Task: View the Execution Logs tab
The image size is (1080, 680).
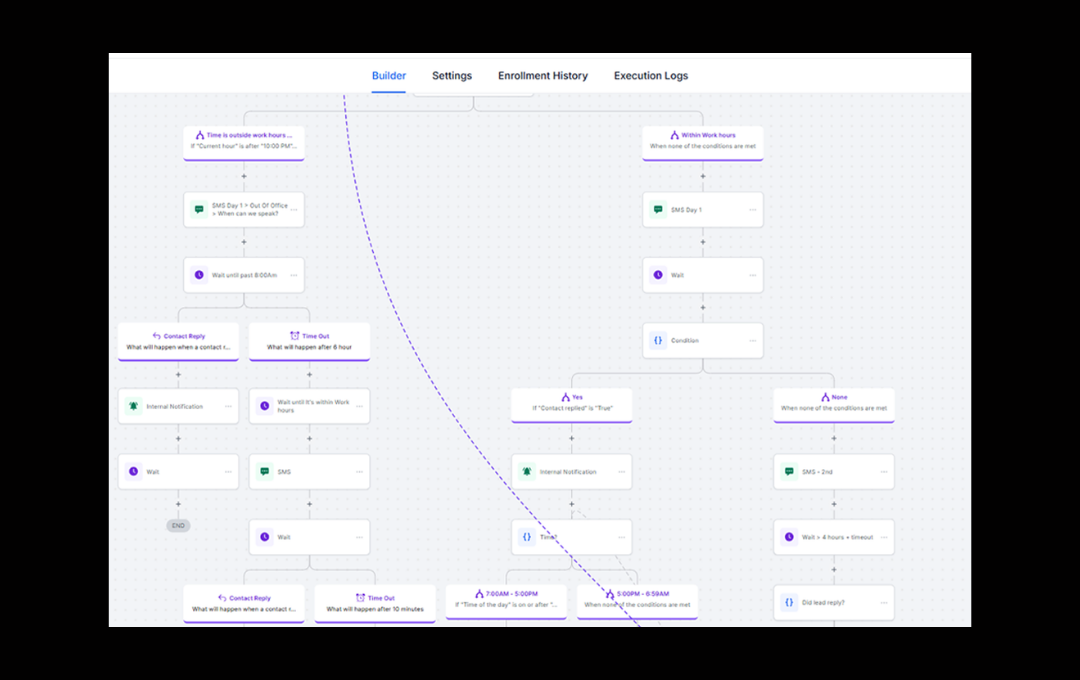Action: click(x=651, y=76)
